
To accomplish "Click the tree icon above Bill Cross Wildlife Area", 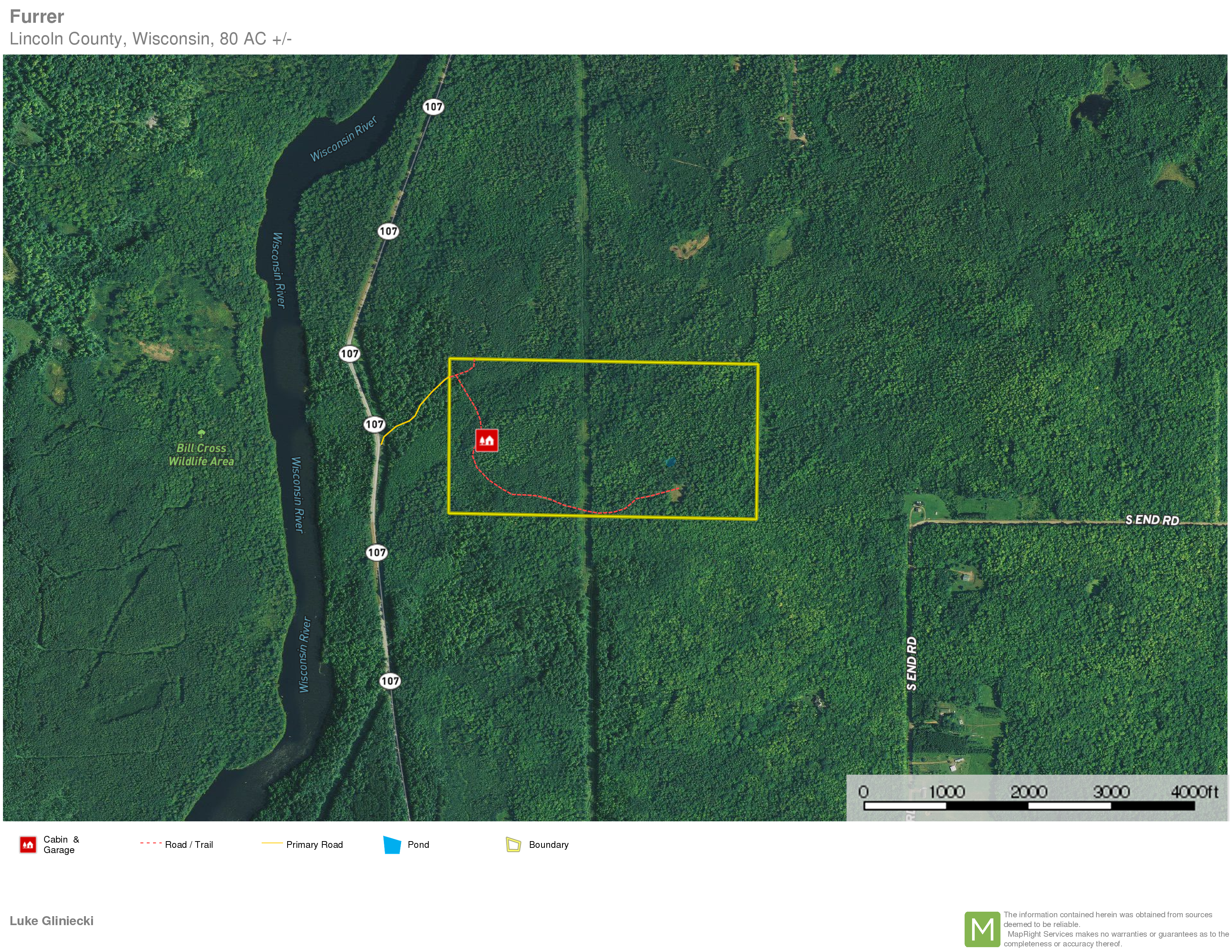I will pyautogui.click(x=201, y=433).
